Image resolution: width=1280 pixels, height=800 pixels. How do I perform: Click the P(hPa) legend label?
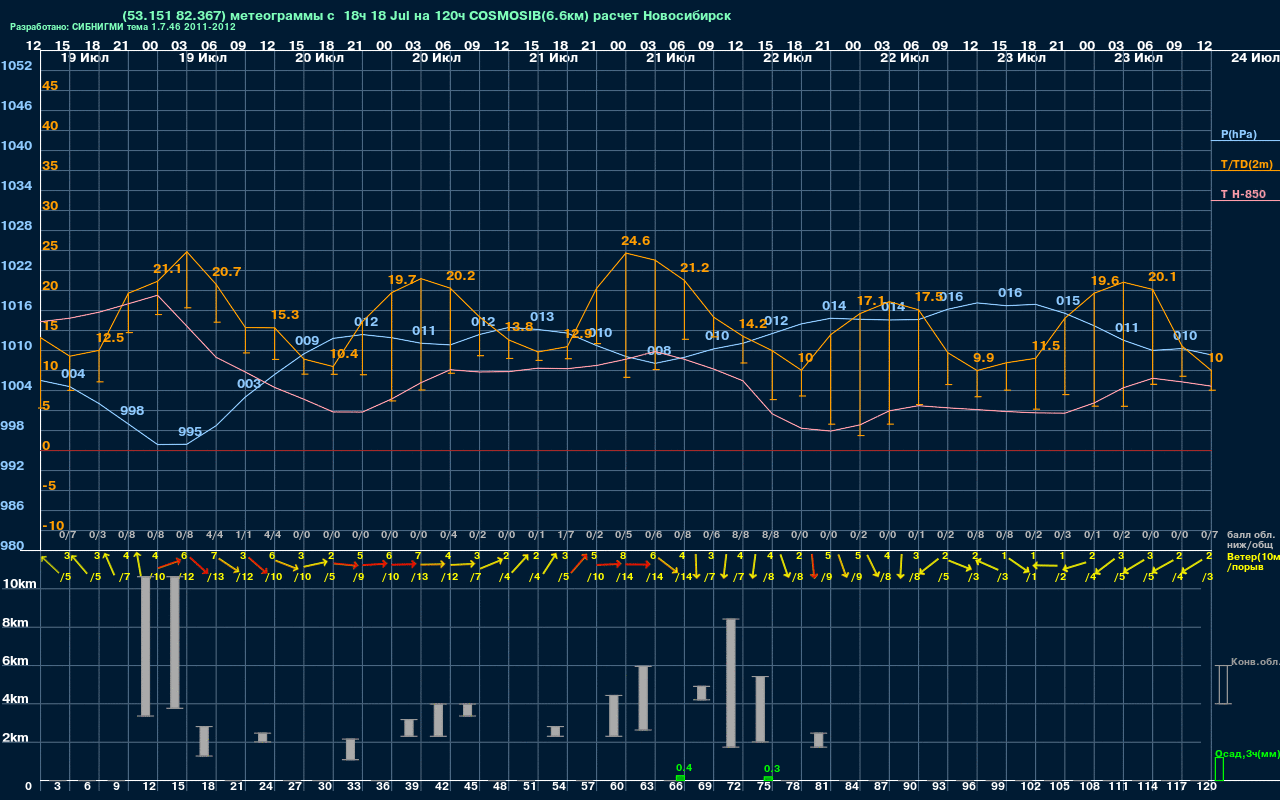click(x=1238, y=134)
